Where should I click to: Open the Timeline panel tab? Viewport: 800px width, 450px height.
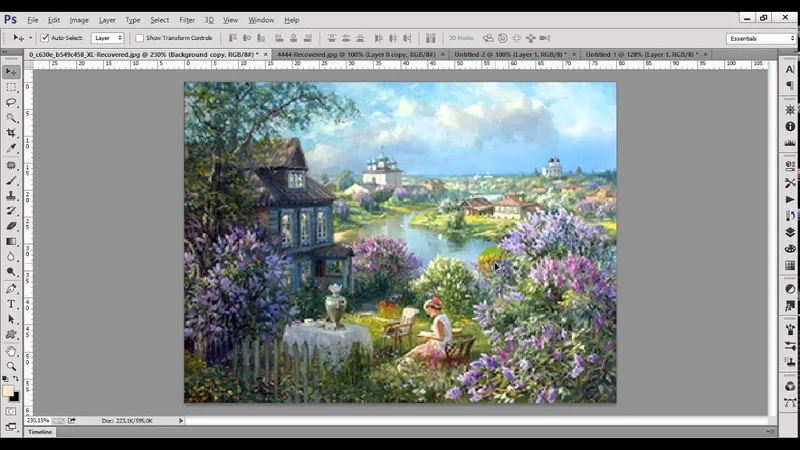click(40, 432)
